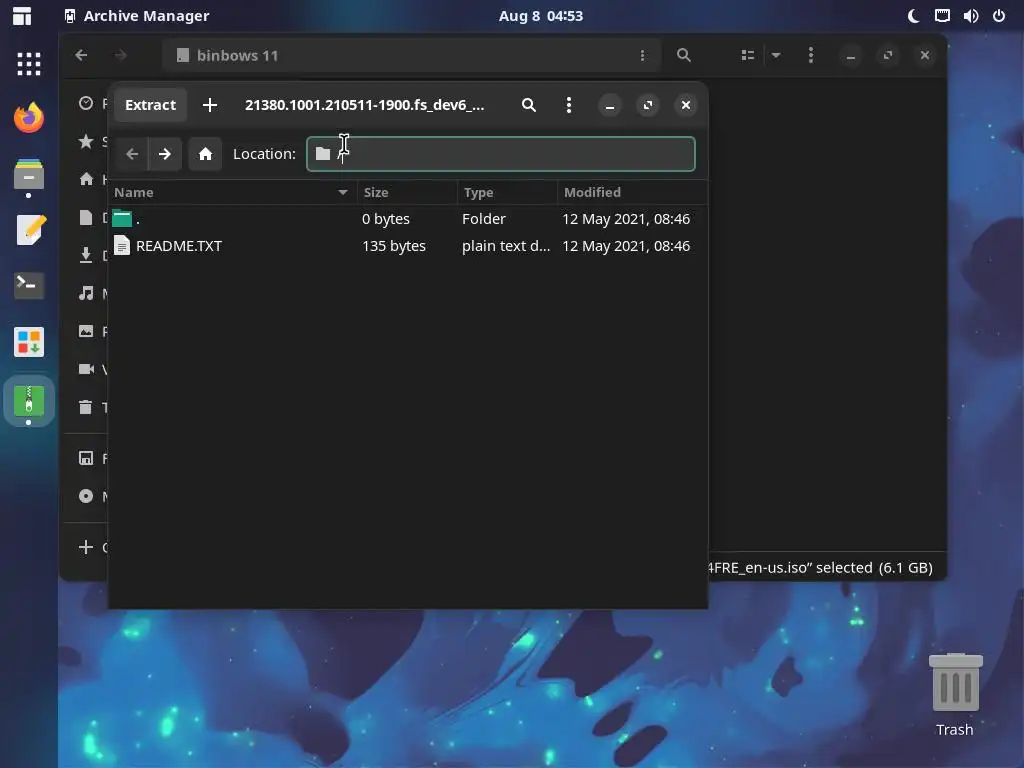
Task: Click Other Locations plus in sidebar
Action: [x=86, y=547]
